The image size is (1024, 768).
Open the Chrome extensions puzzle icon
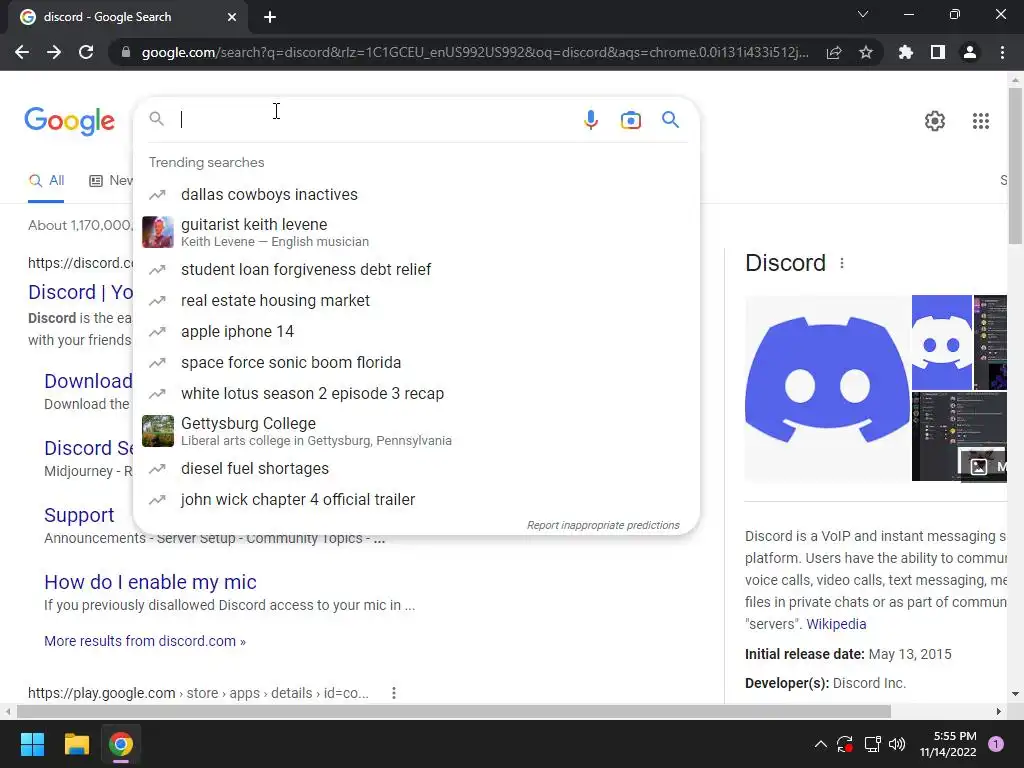coord(905,52)
